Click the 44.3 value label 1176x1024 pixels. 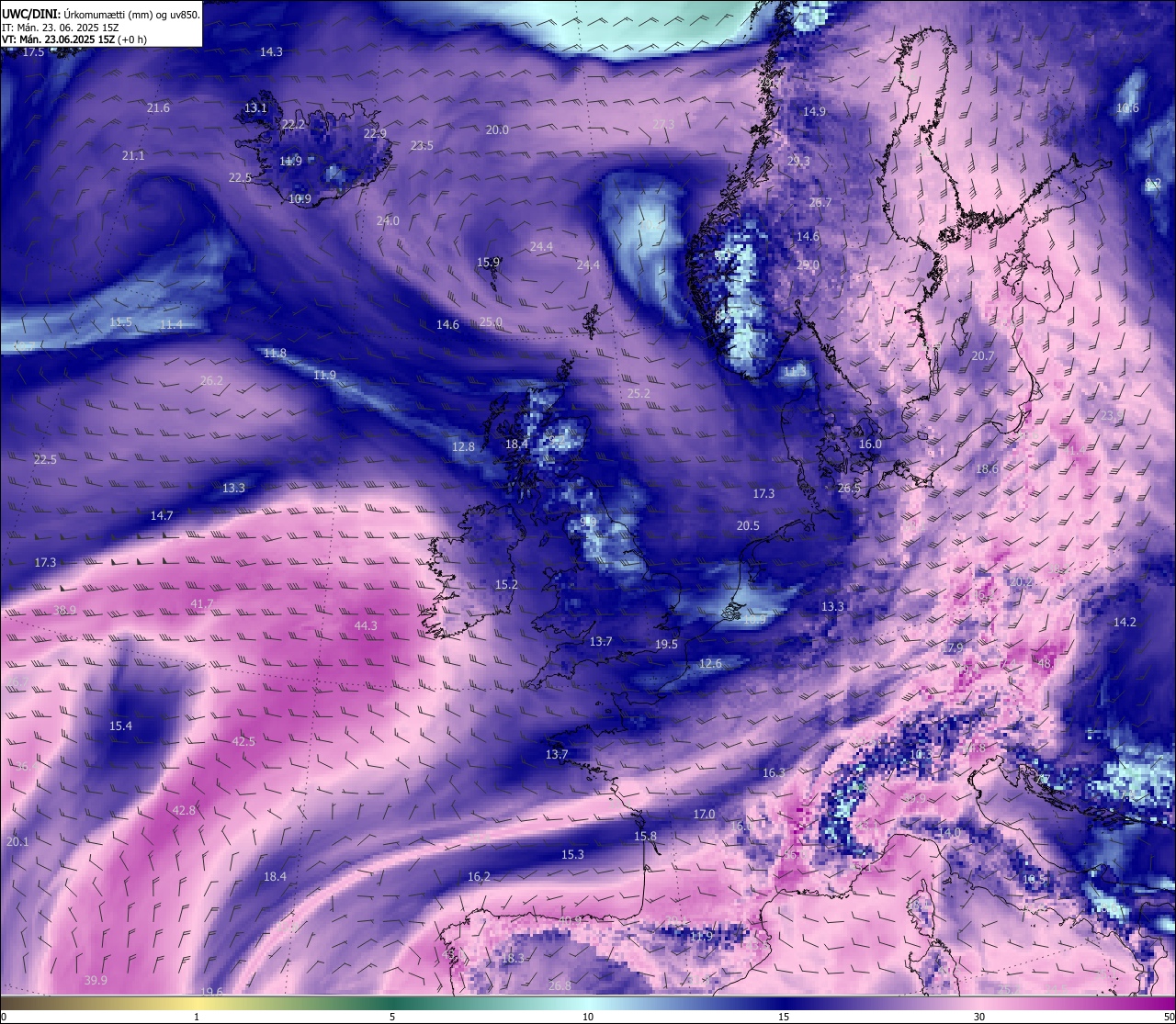point(366,625)
